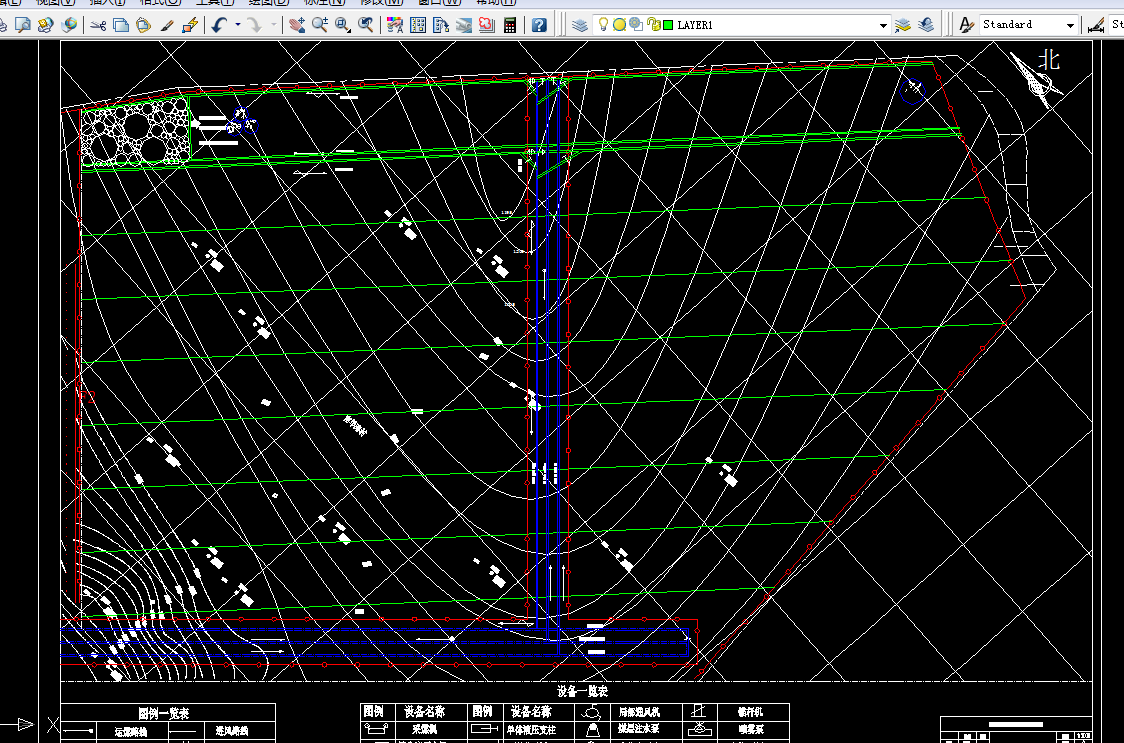Viewport: 1124px width, 743px height.
Task: Expand the LAYER1 layer dropdown
Action: pyautogui.click(x=883, y=25)
